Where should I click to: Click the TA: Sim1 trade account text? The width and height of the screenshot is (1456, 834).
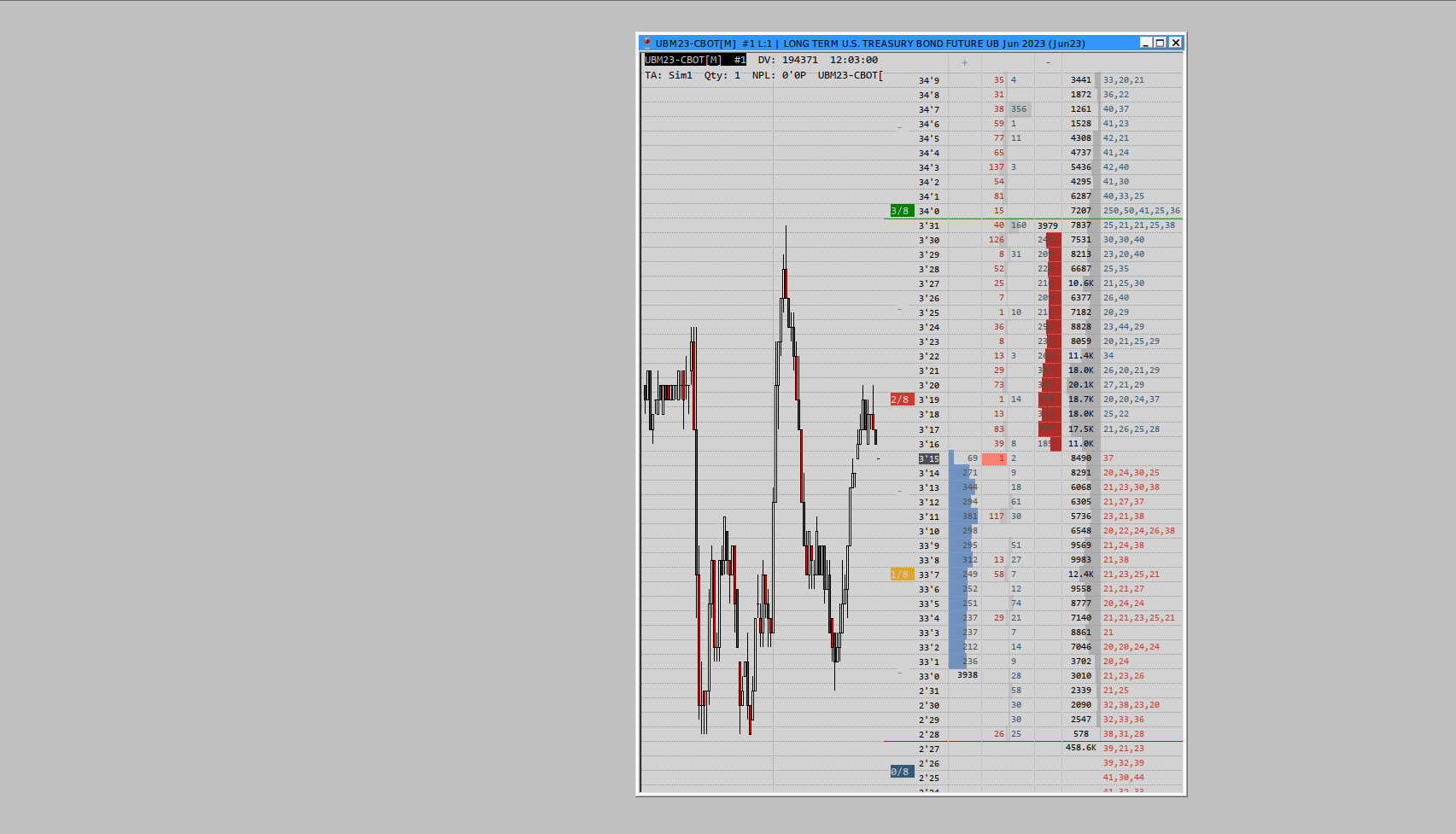[669, 75]
